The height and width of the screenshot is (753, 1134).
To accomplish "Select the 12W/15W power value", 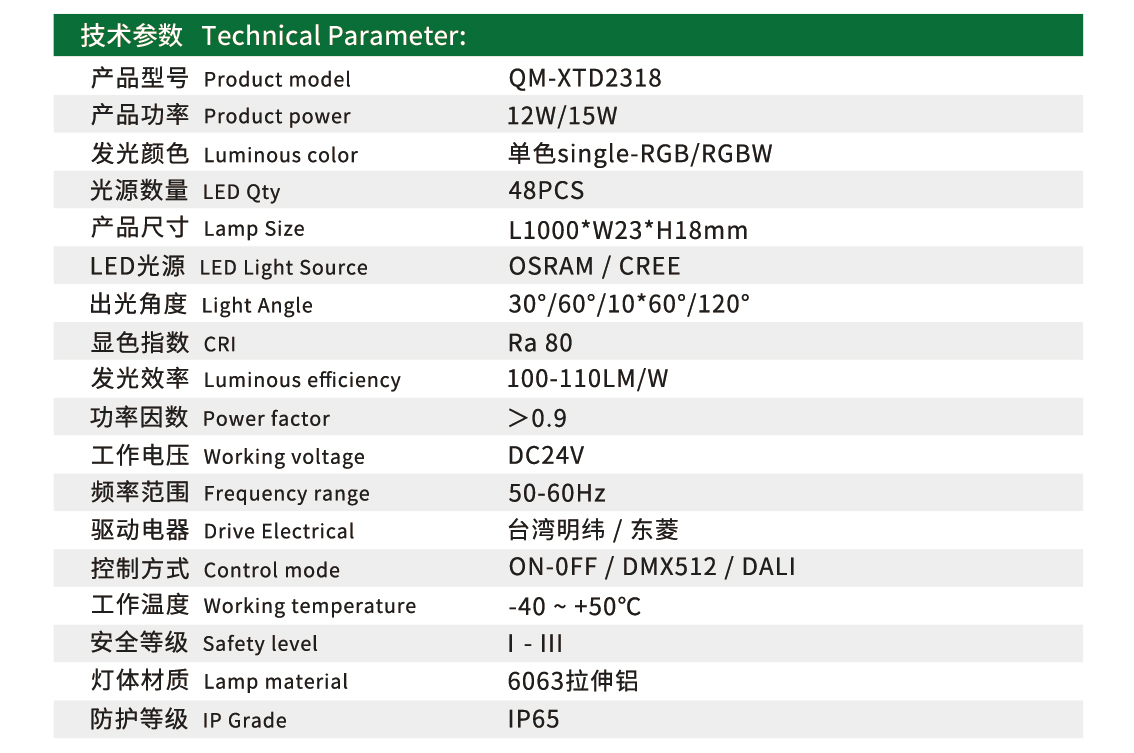I will 562,116.
